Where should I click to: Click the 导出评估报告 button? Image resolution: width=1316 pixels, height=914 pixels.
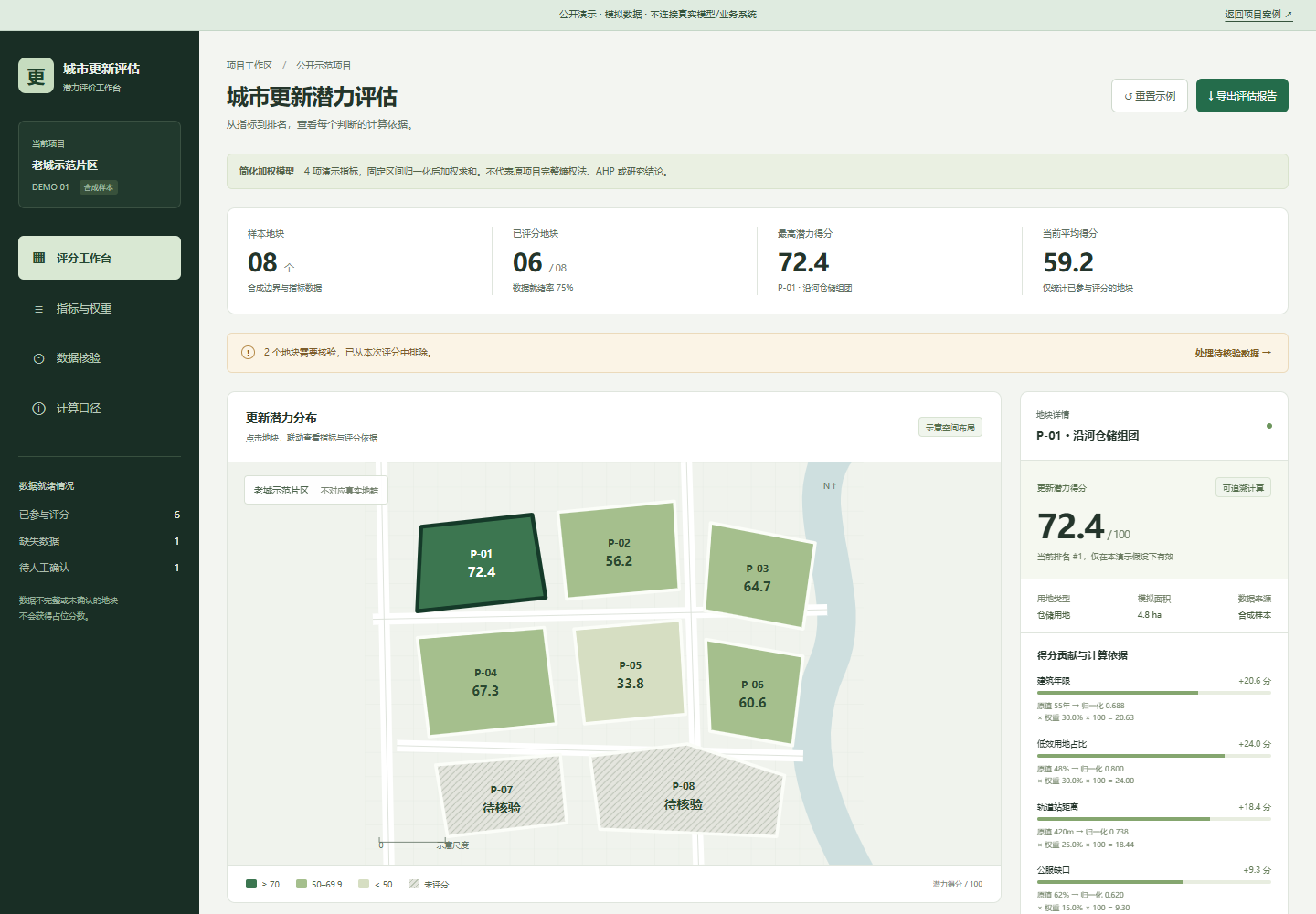1242,96
